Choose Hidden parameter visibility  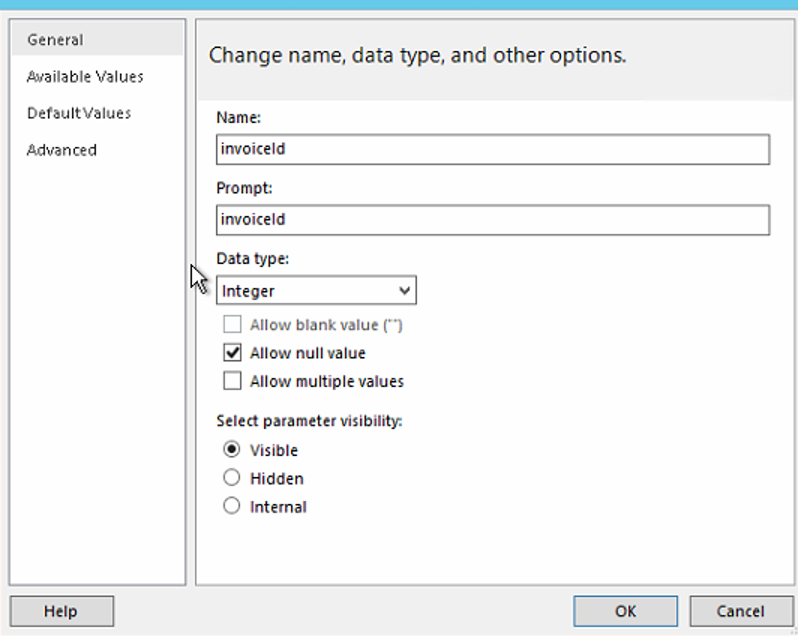(x=232, y=478)
